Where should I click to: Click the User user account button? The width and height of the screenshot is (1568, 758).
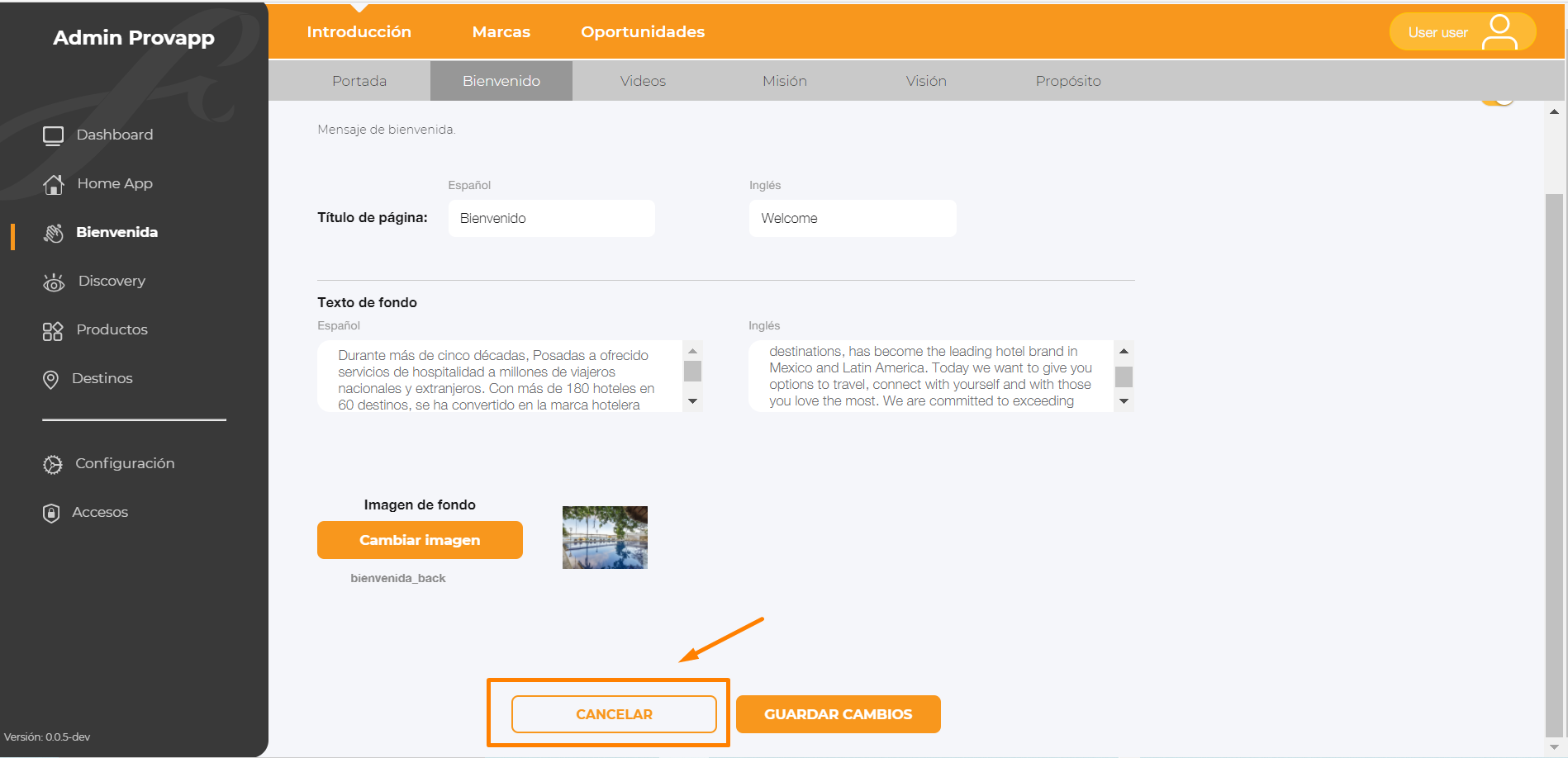click(1462, 32)
